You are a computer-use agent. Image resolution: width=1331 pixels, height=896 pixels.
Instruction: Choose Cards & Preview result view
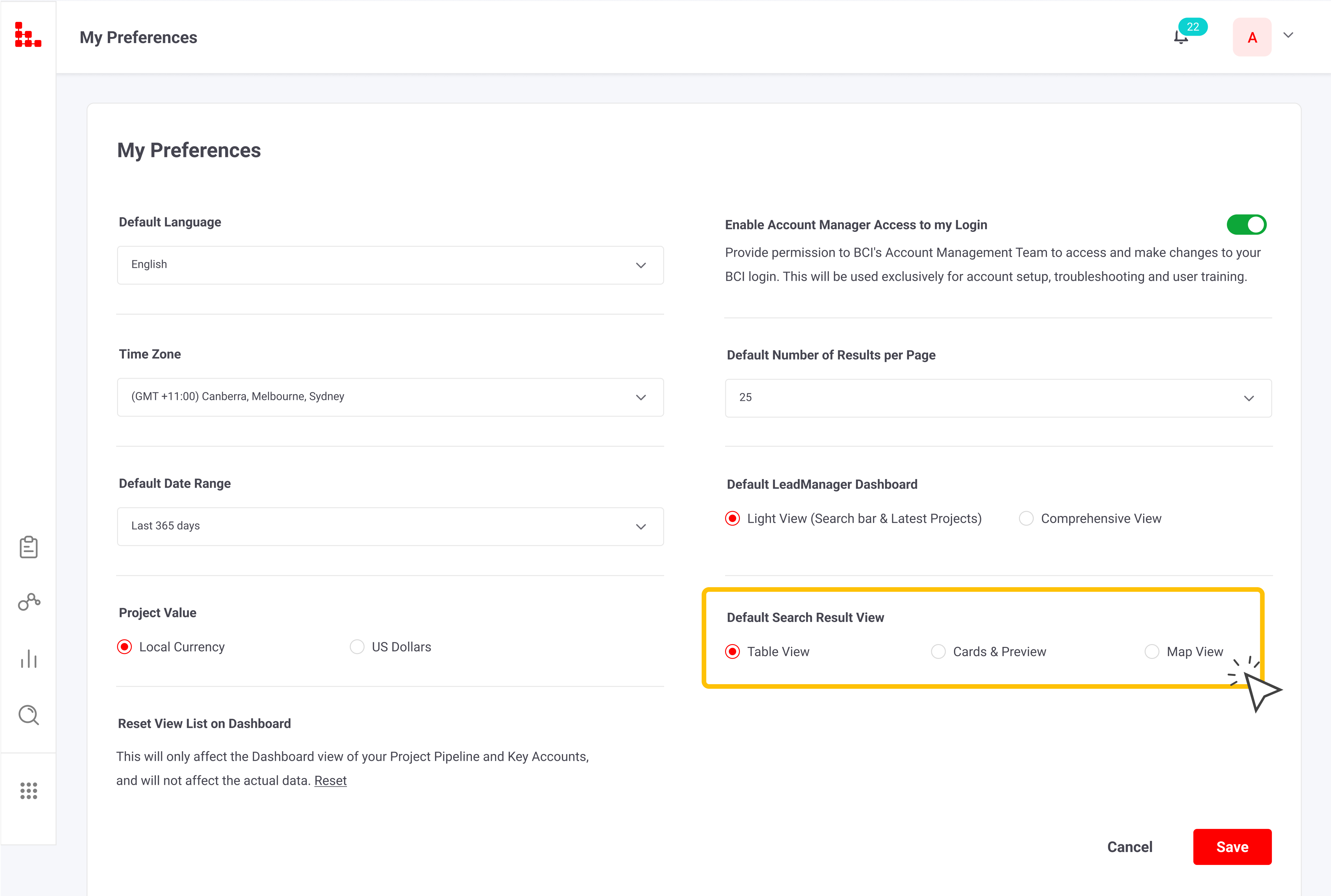[938, 652]
